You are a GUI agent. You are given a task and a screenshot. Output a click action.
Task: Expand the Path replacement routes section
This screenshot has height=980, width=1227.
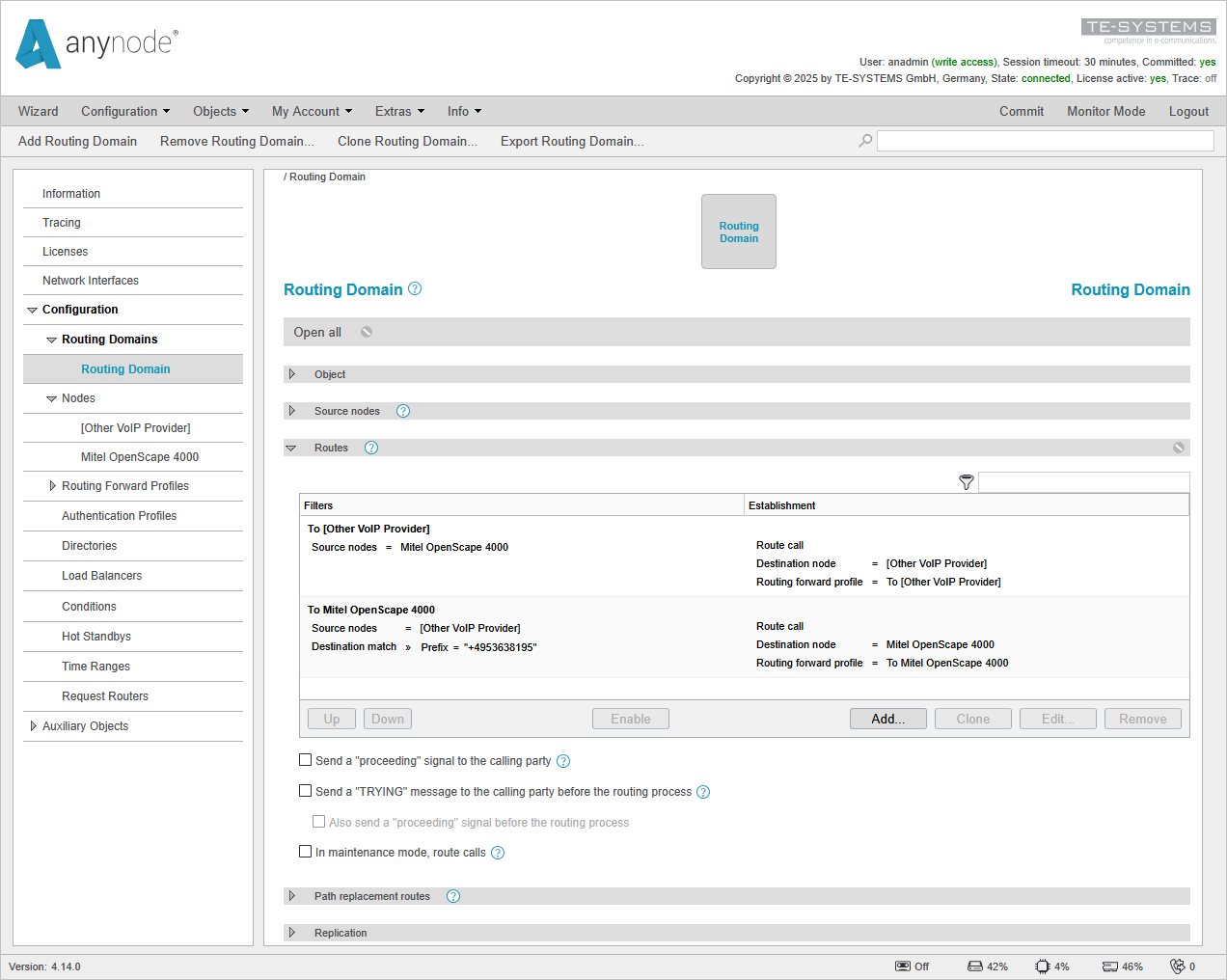pyautogui.click(x=292, y=895)
